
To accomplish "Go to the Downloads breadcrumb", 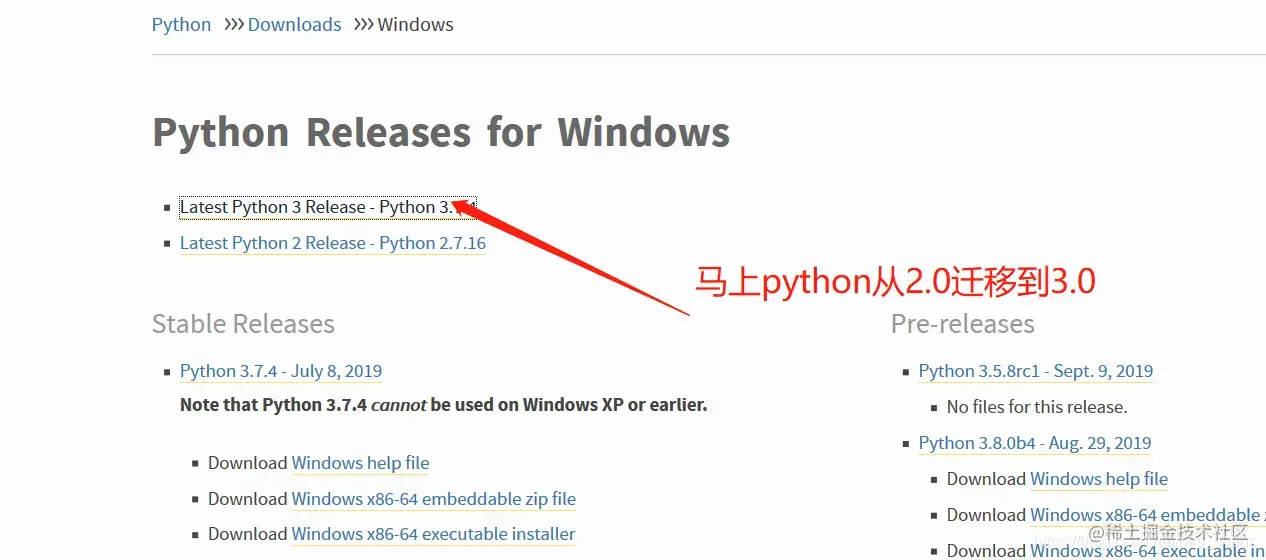I will pyautogui.click(x=294, y=24).
